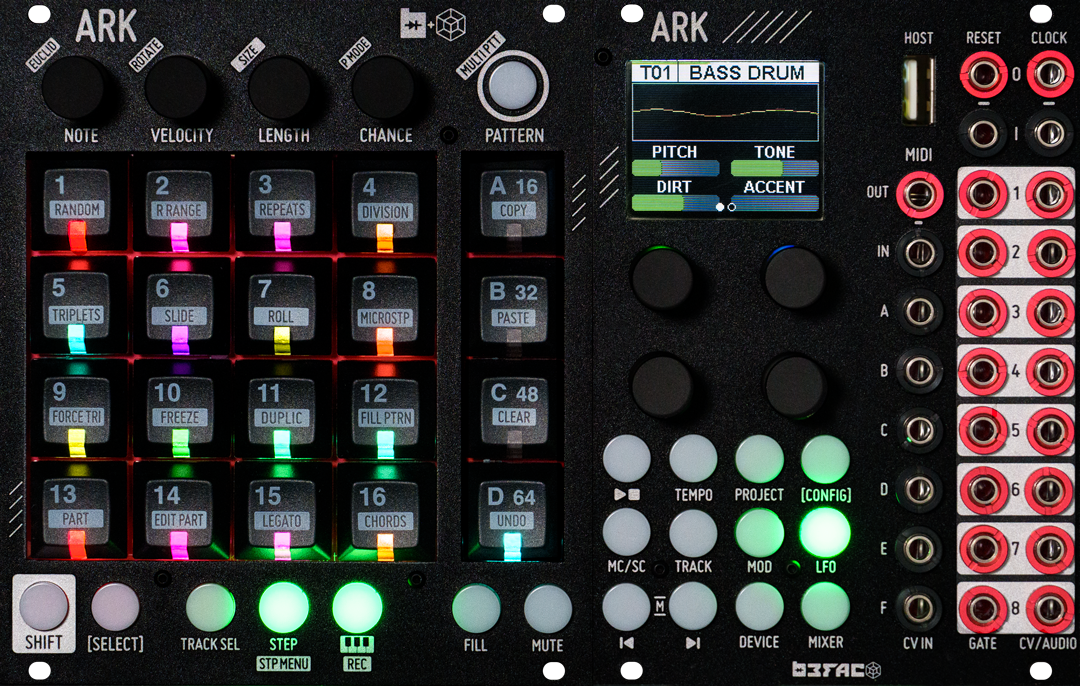Open the CONFIG menu button
This screenshot has width=1080, height=686.
825,459
